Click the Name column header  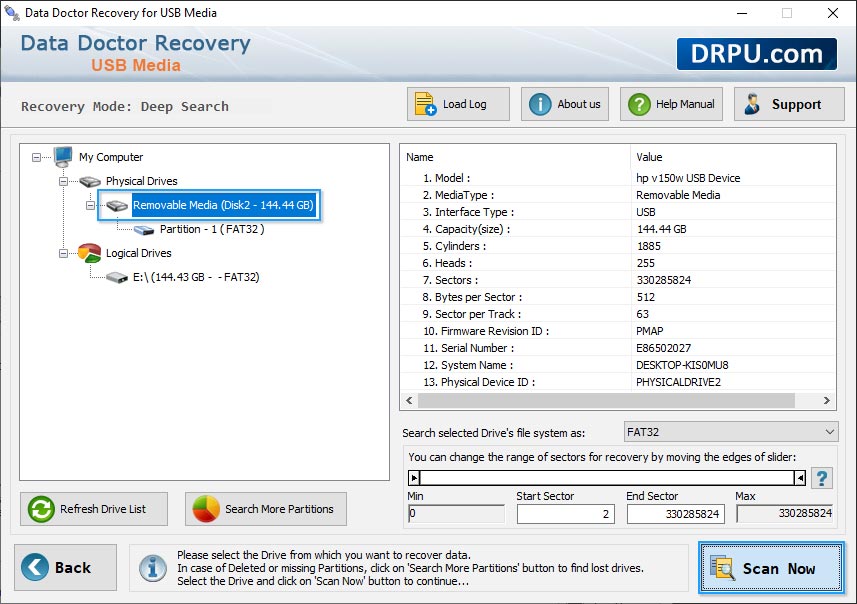pyautogui.click(x=515, y=157)
